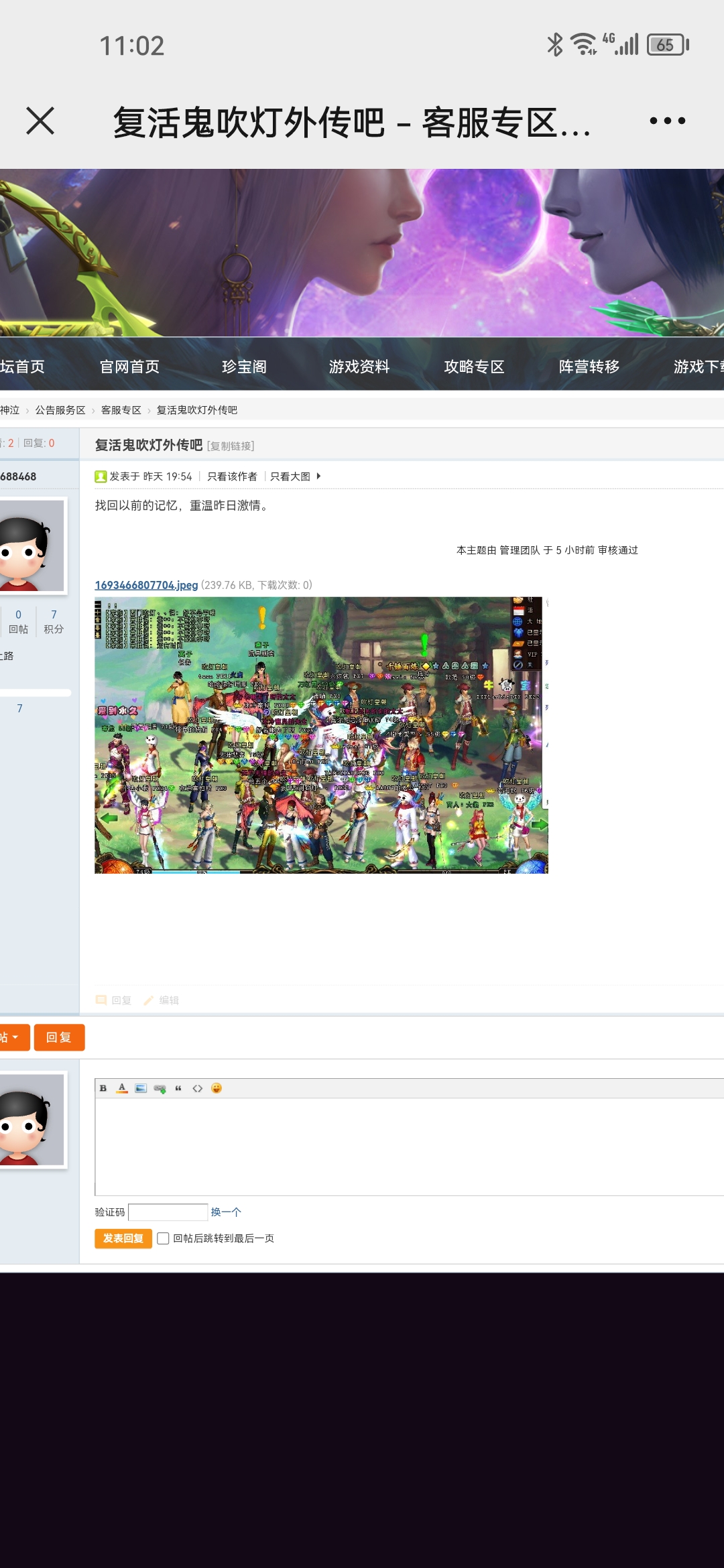724x1568 pixels.
Task: Open the font color picker
Action: point(122,1088)
